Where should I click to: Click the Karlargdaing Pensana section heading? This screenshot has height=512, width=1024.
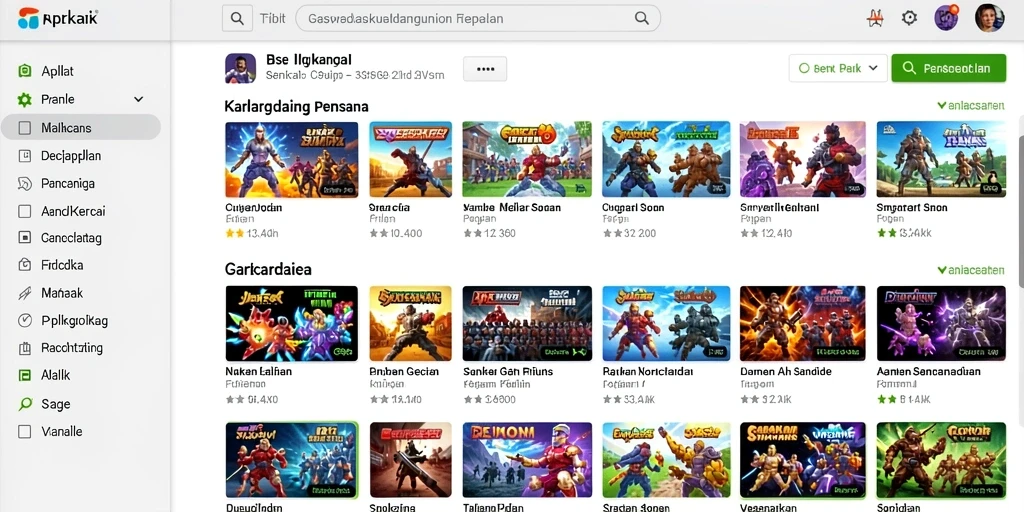coord(296,106)
